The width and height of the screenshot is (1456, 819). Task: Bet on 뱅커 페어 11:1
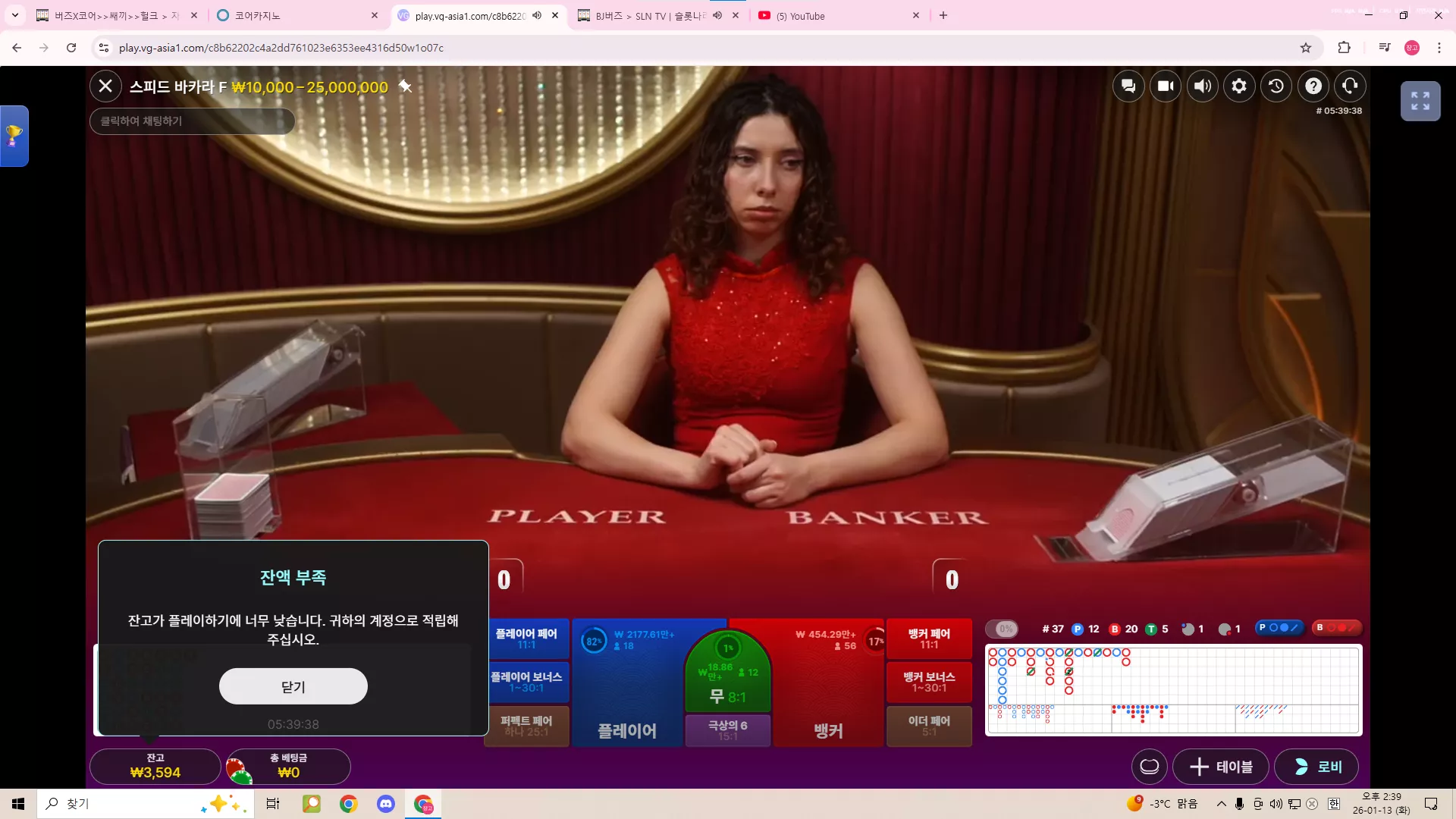click(929, 639)
